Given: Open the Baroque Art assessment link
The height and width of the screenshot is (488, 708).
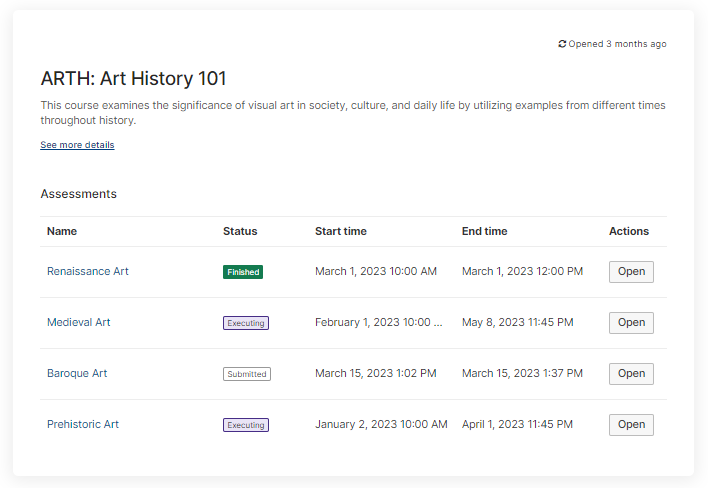Looking at the screenshot, I should point(77,373).
